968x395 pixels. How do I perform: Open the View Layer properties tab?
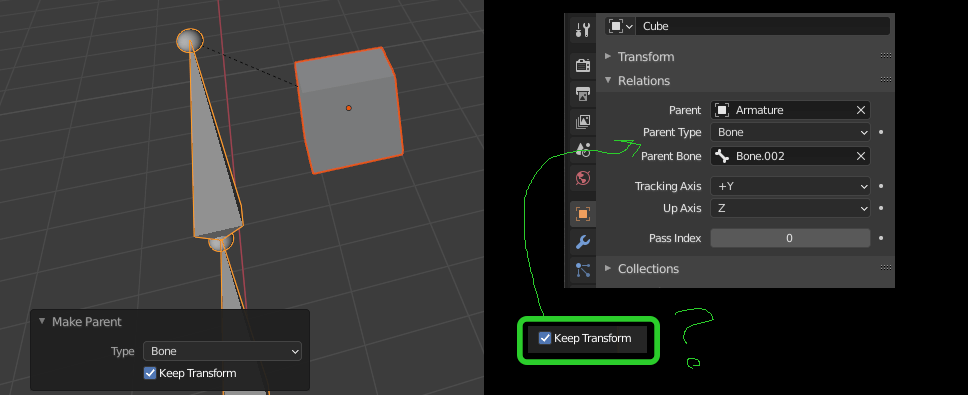tap(583, 122)
